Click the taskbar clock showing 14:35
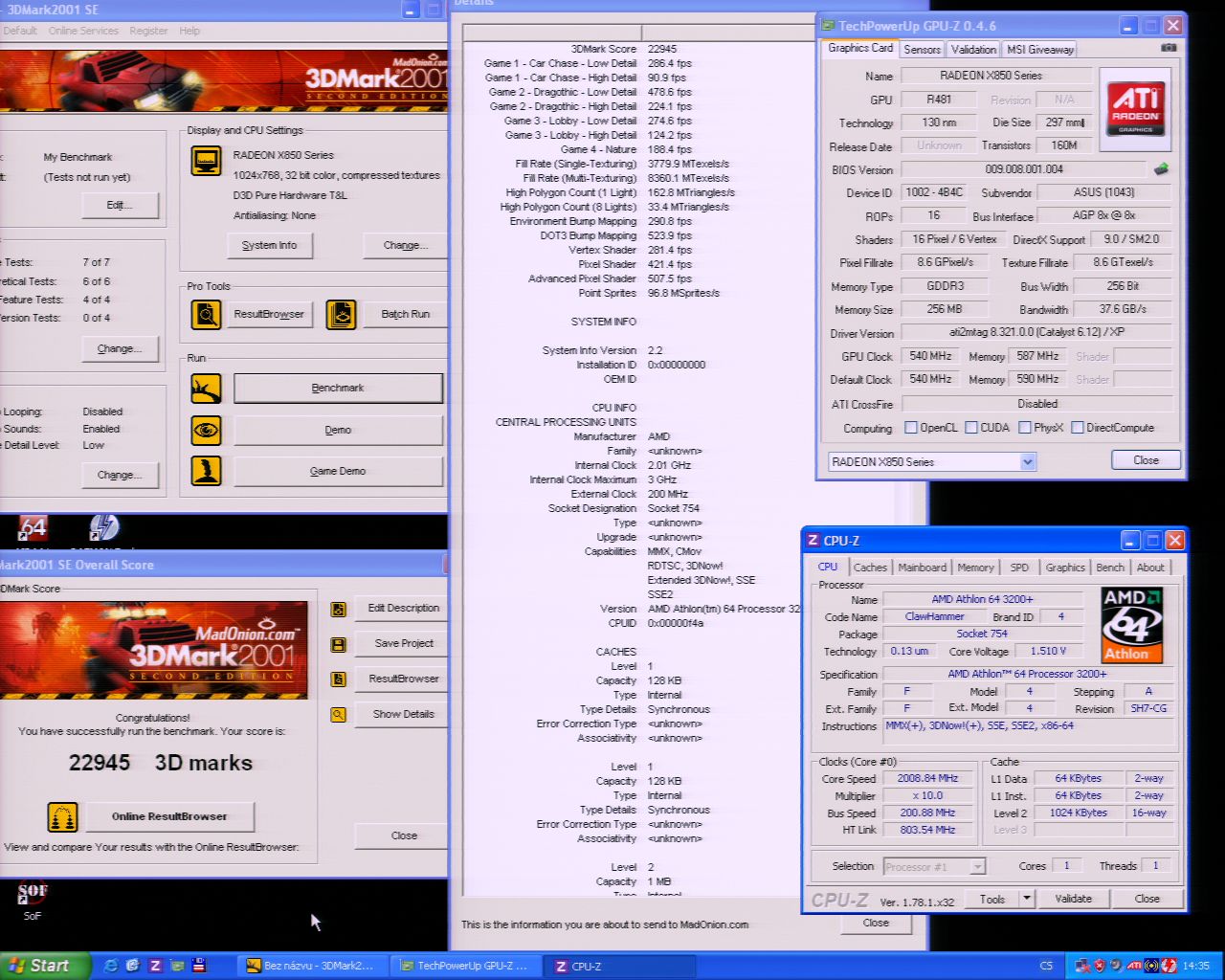 tap(1195, 967)
